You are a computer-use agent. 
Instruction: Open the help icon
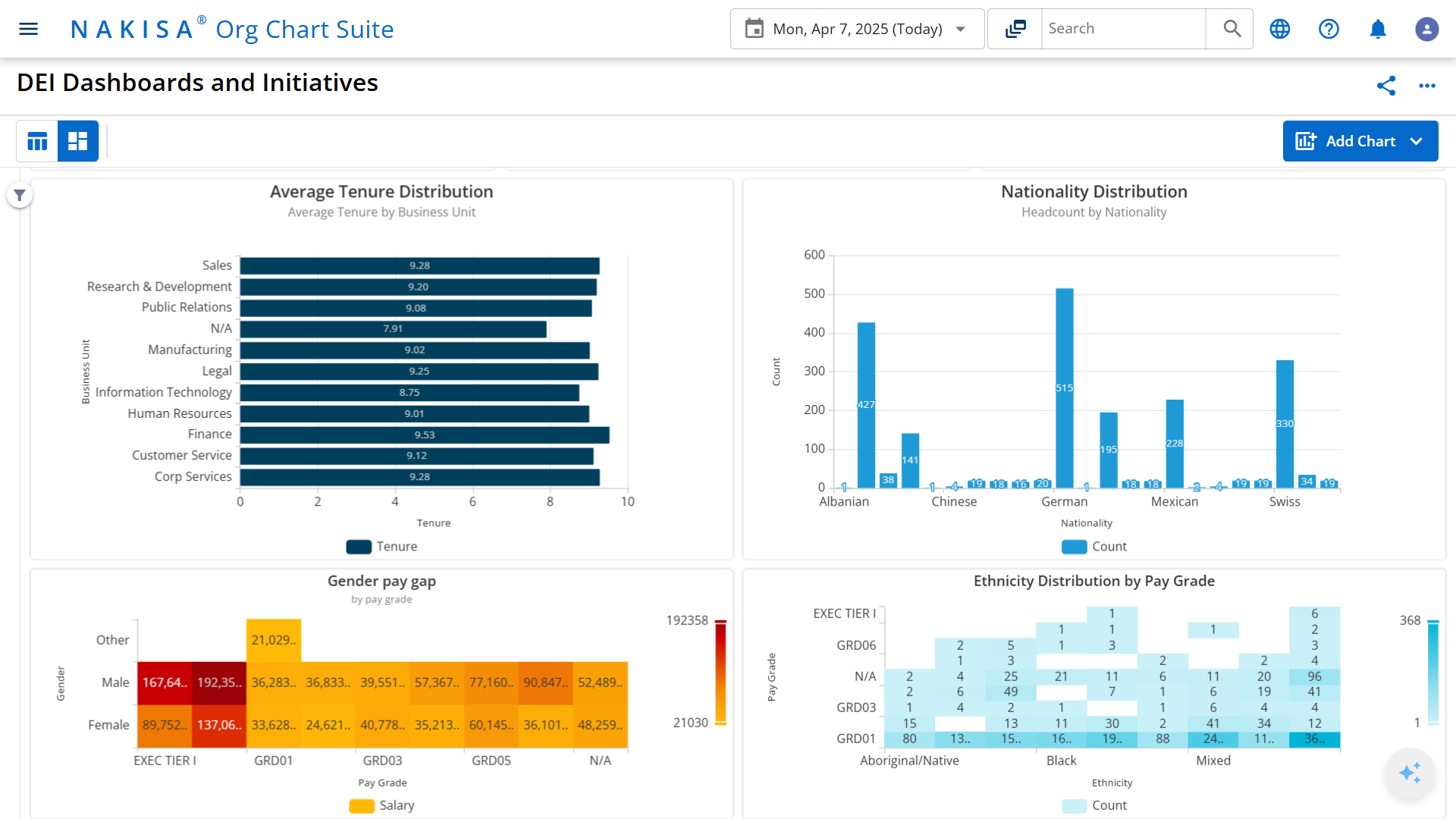point(1329,29)
